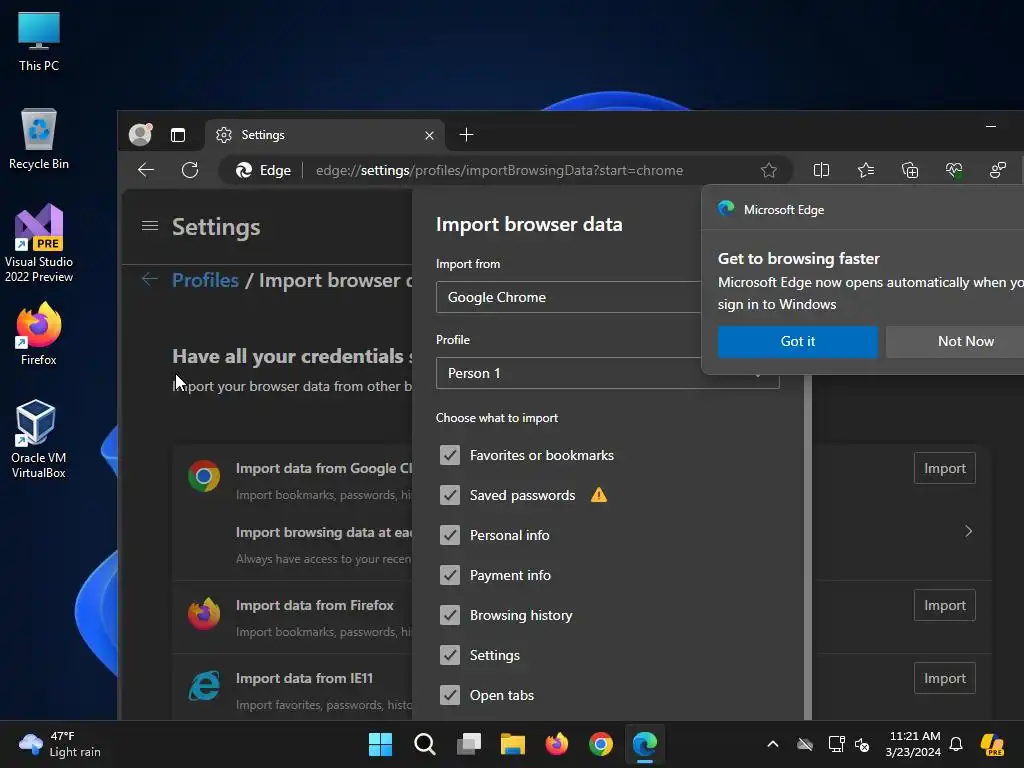Uncheck Saved passwords
The image size is (1024, 768).
coord(450,495)
